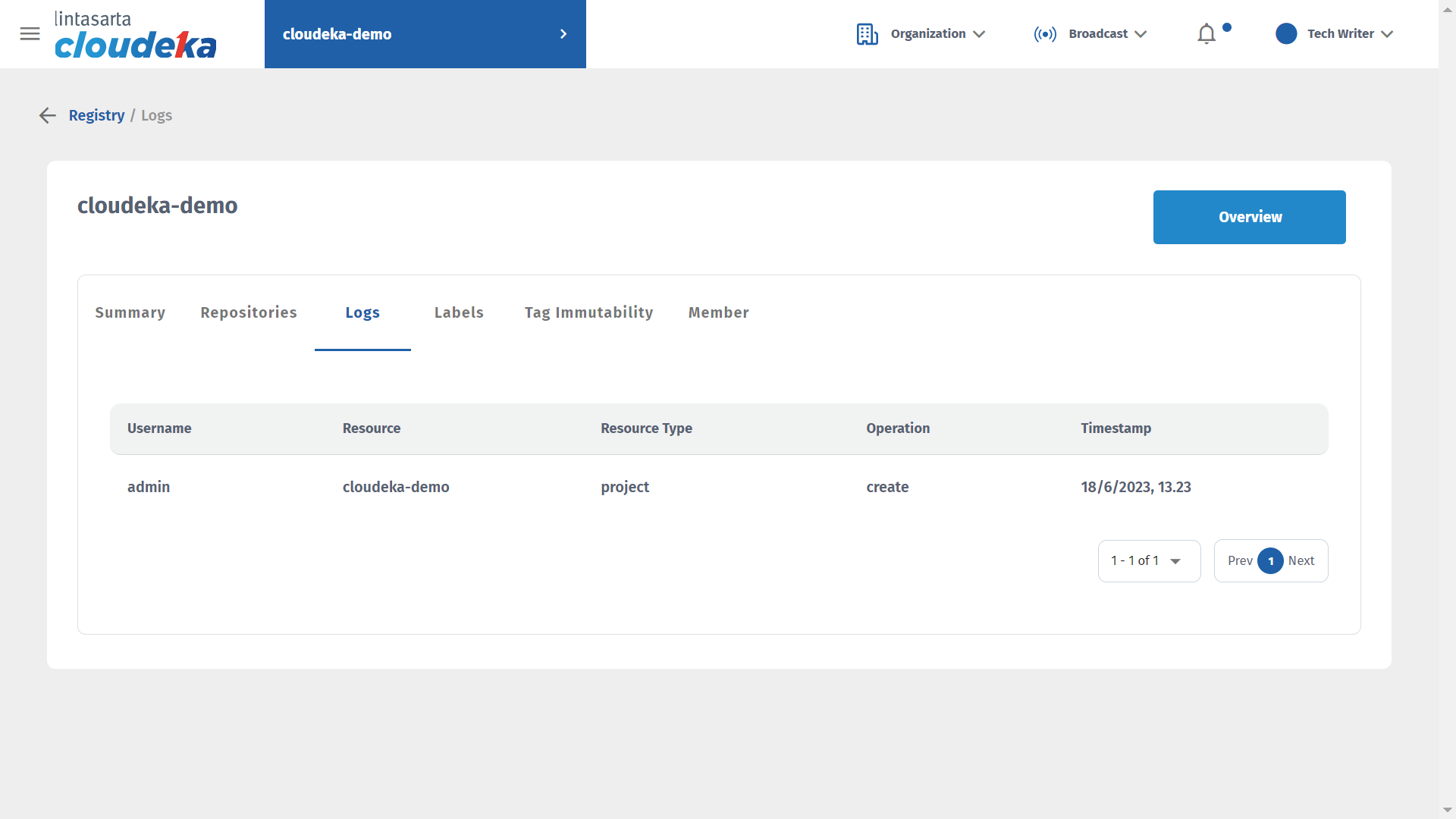
Task: Click the back arrow beside Registry
Action: click(x=48, y=115)
